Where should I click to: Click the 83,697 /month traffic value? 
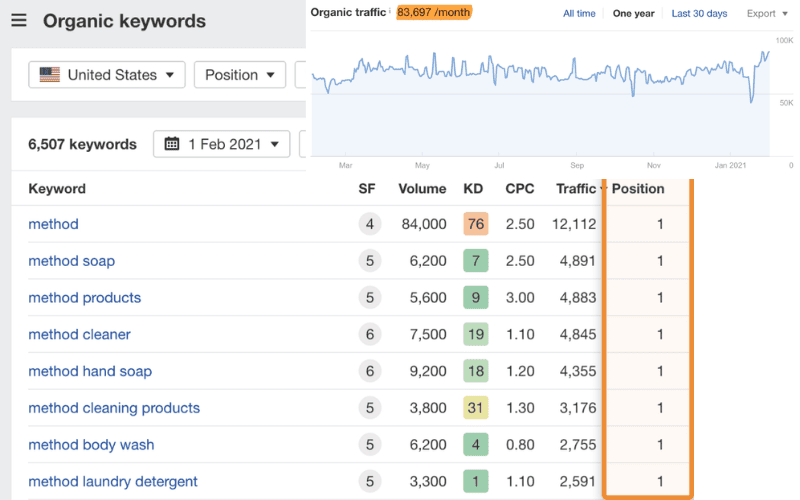[434, 12]
